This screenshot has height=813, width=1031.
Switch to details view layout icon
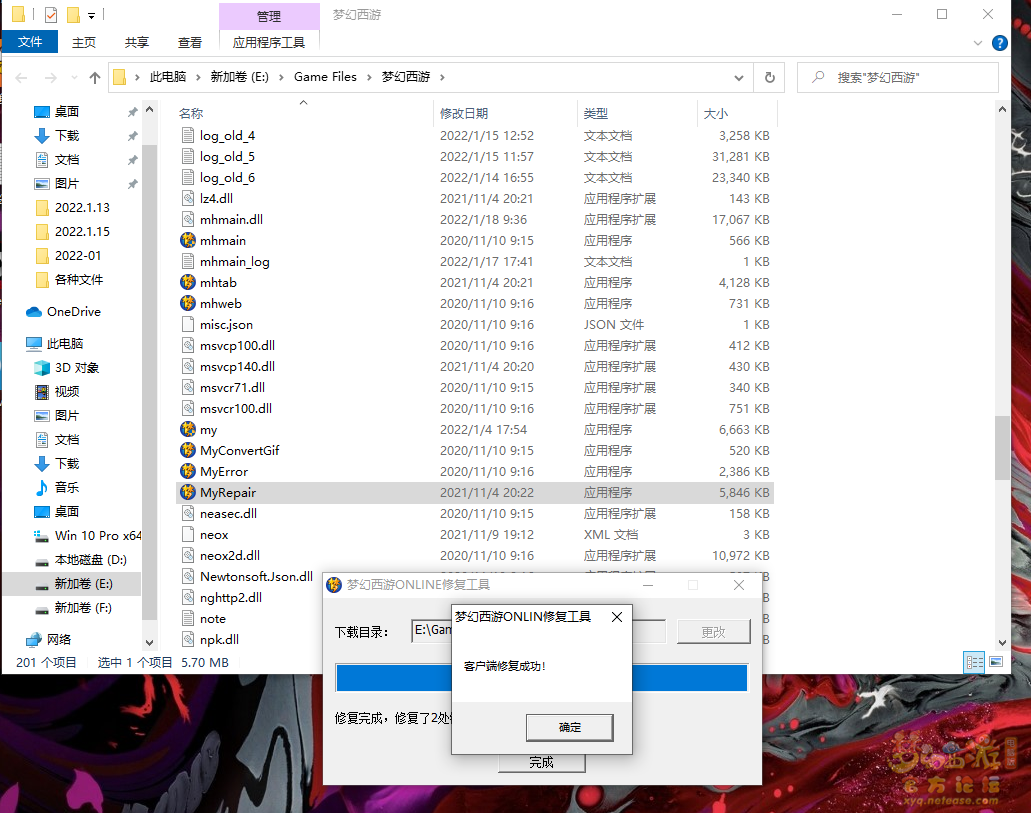(974, 662)
